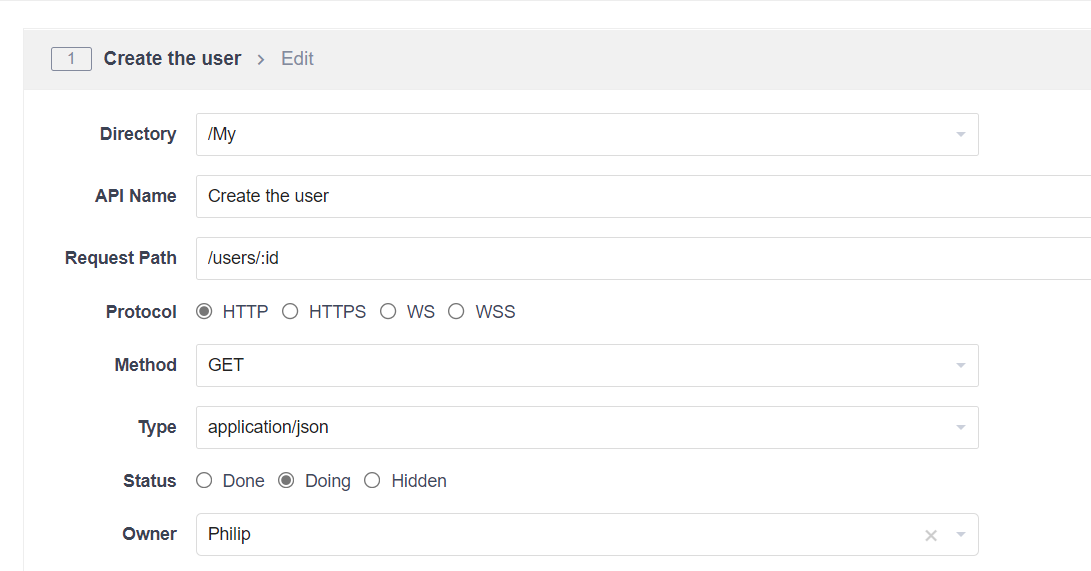Expand the Directory dropdown arrow

[x=960, y=135]
